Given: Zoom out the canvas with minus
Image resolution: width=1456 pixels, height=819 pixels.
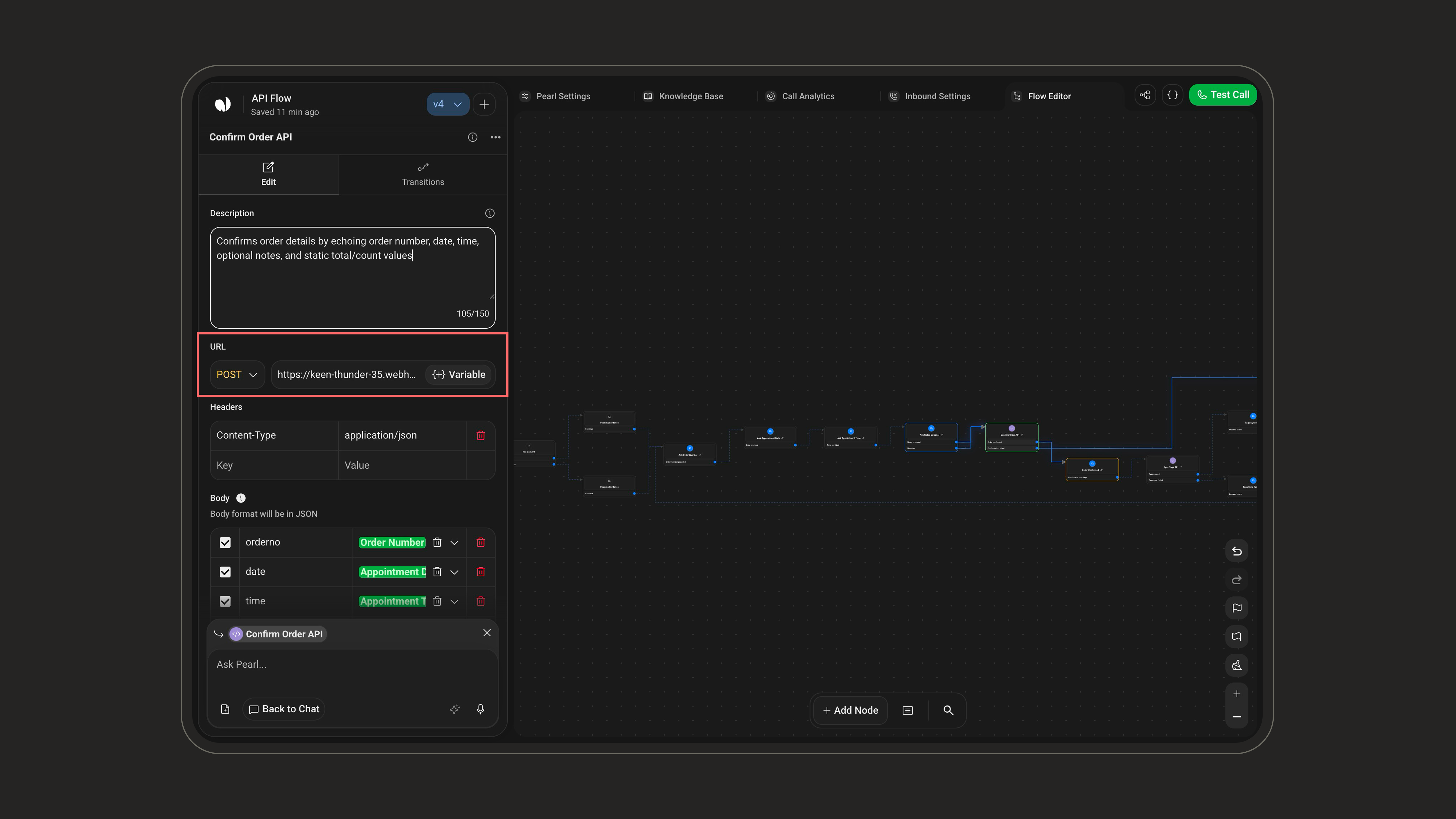Looking at the screenshot, I should click(x=1237, y=717).
